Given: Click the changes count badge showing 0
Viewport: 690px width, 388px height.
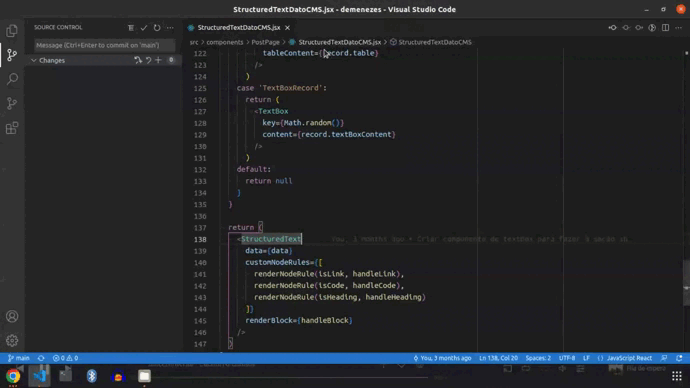Looking at the screenshot, I should pyautogui.click(x=171, y=60).
